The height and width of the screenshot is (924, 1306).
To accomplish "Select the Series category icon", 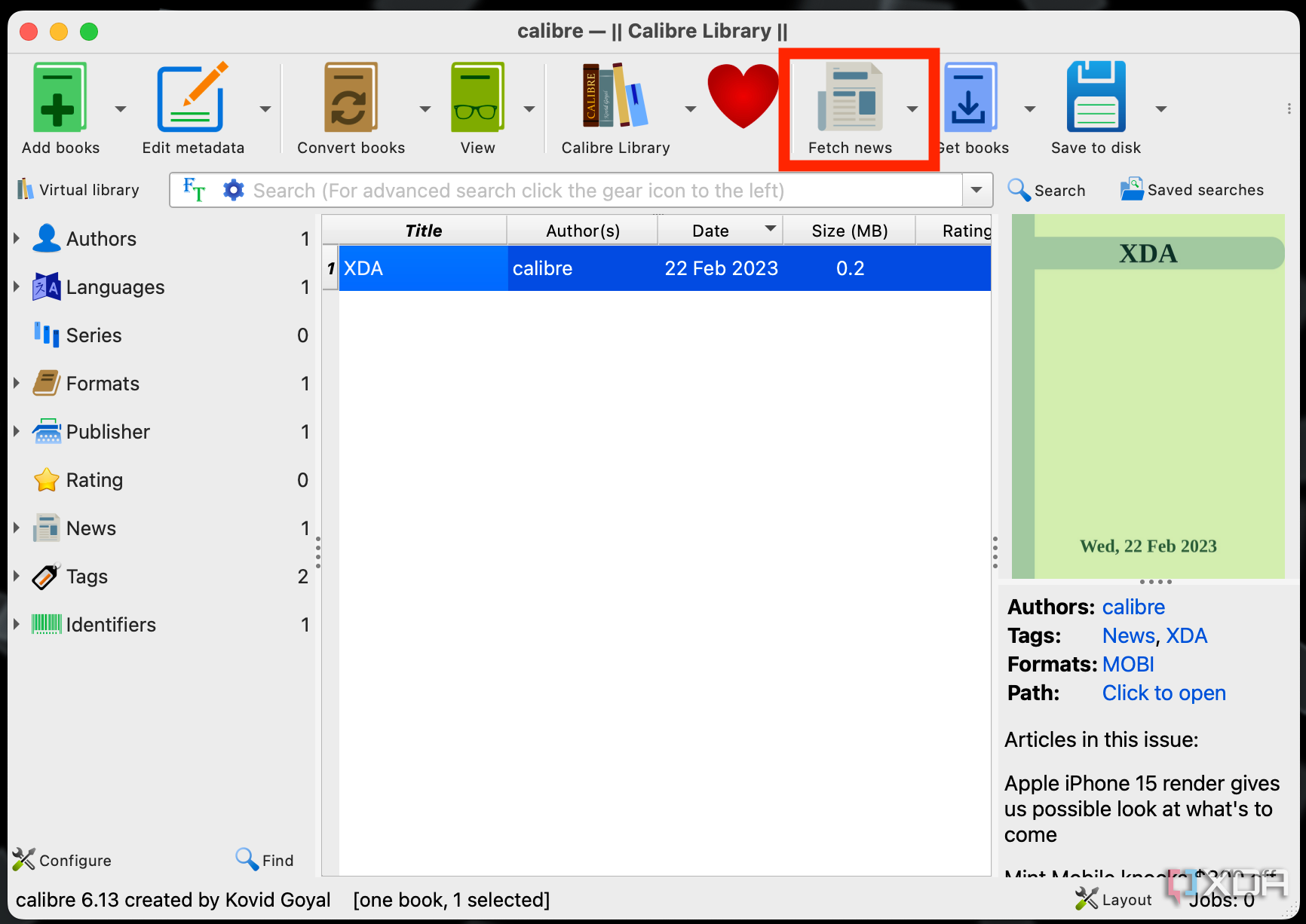I will tap(47, 335).
